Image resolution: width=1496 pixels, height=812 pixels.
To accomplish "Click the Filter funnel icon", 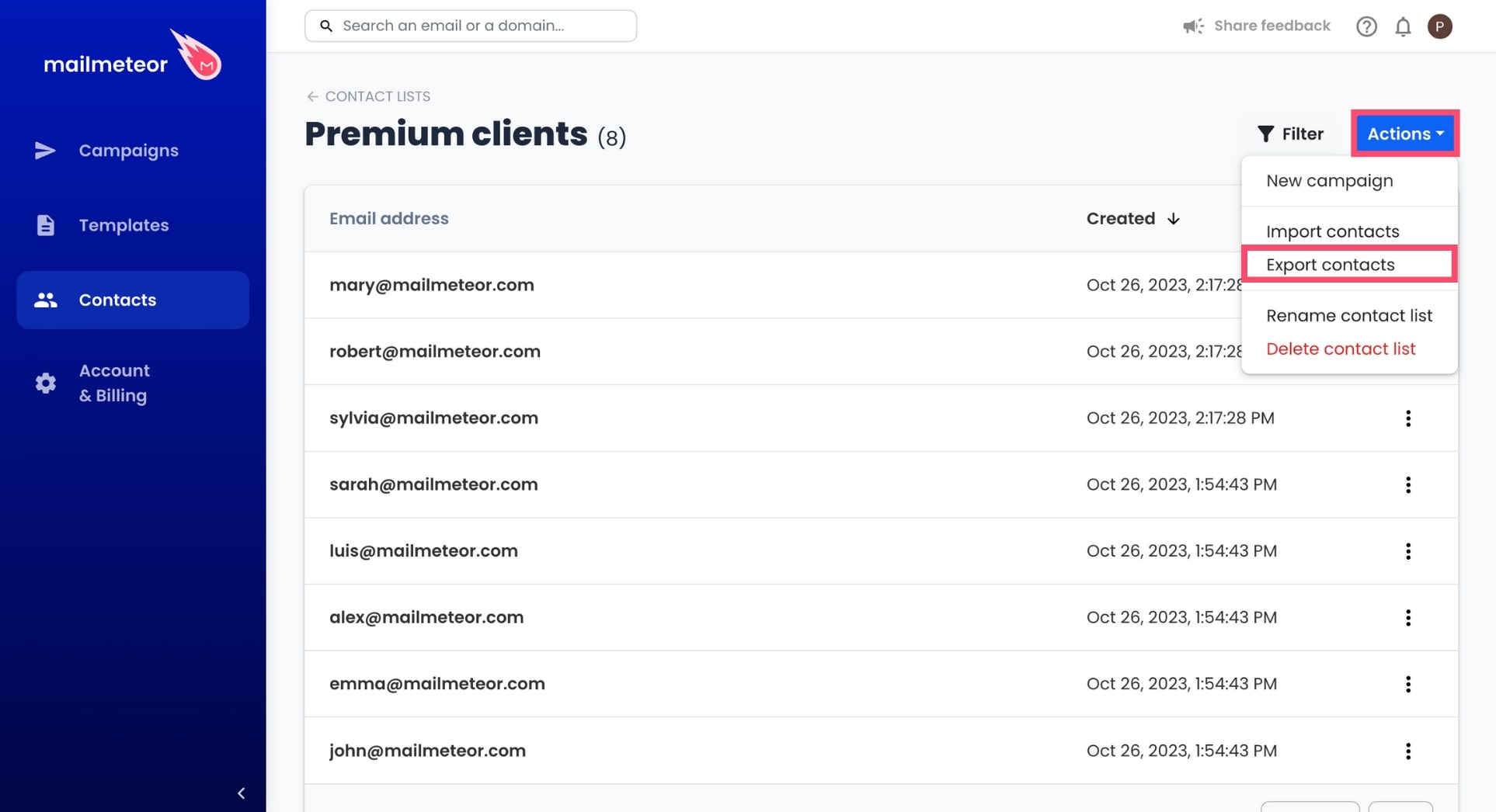I will pyautogui.click(x=1265, y=134).
